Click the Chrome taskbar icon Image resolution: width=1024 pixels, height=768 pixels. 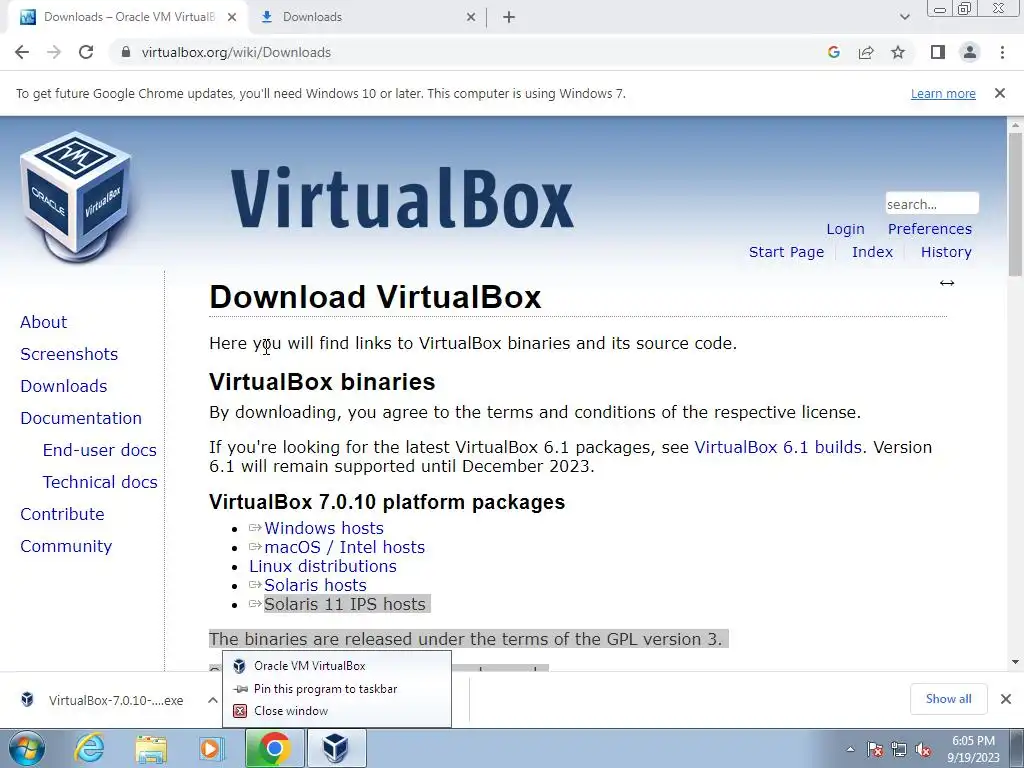tap(274, 748)
